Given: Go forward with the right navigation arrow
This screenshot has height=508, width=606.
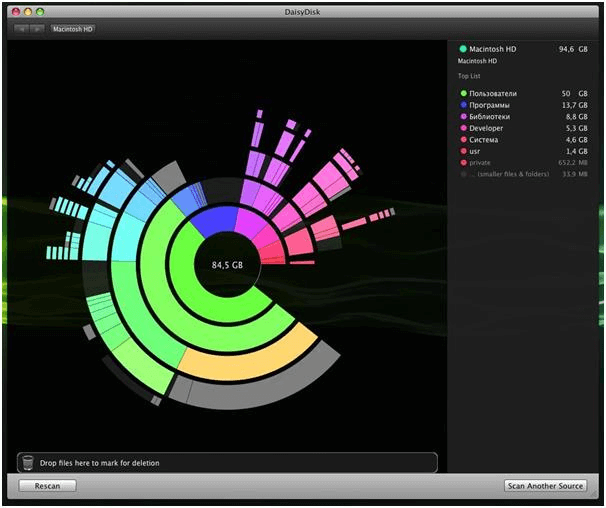Looking at the screenshot, I should tap(37, 29).
